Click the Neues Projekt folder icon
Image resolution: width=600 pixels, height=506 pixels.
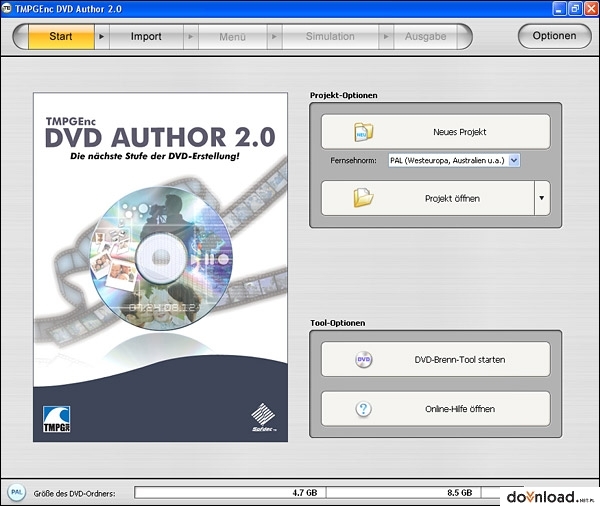(x=364, y=132)
